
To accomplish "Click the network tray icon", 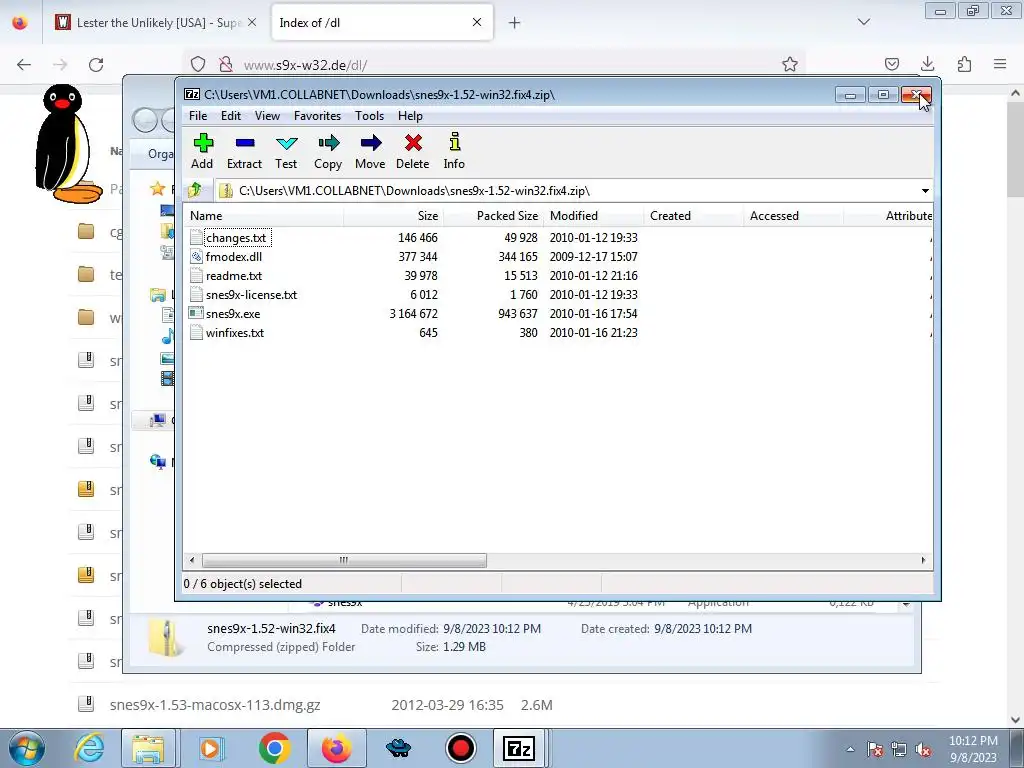I will point(899,750).
